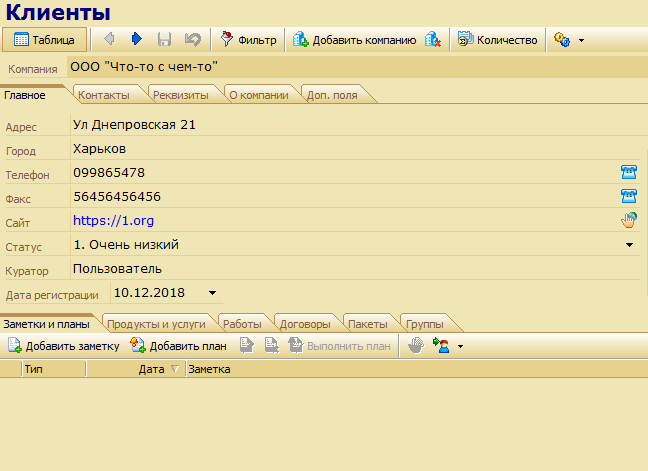Open the Группы tab
This screenshot has height=471, width=648.
tap(425, 324)
